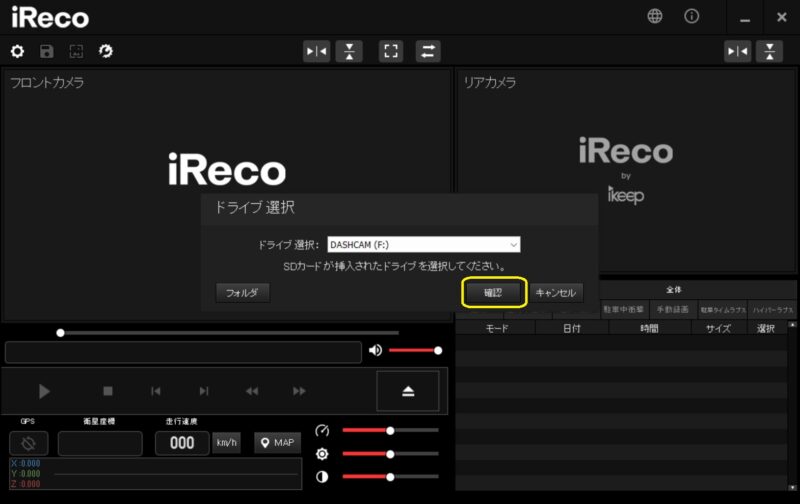
Task: Toggle the km/h speed unit
Action: click(x=227, y=443)
